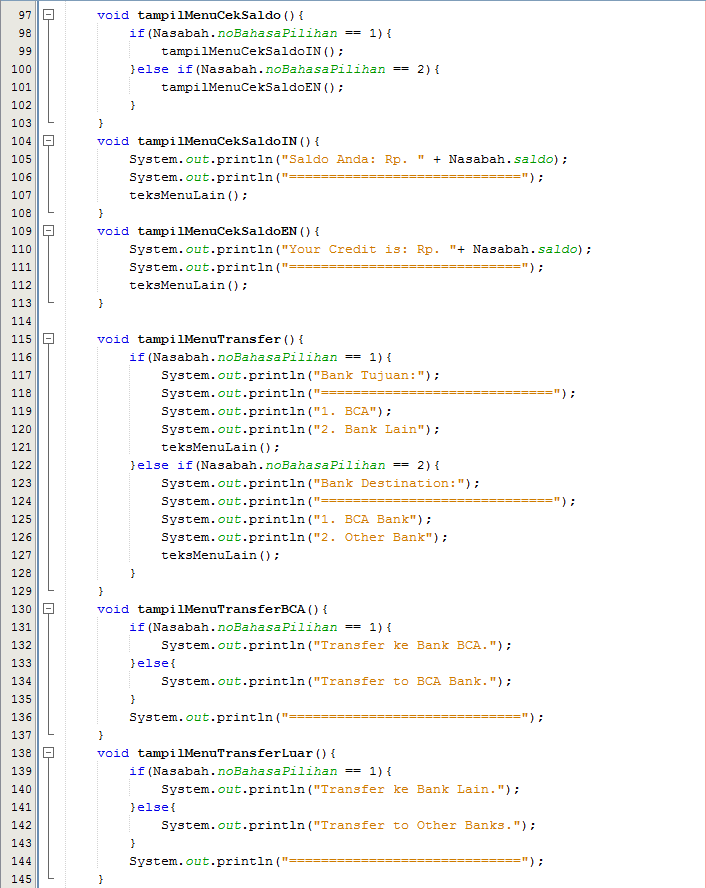Screen dimensions: 706x888
Task: Click the string "Transfer to BCA Bank."
Action: tap(405, 681)
